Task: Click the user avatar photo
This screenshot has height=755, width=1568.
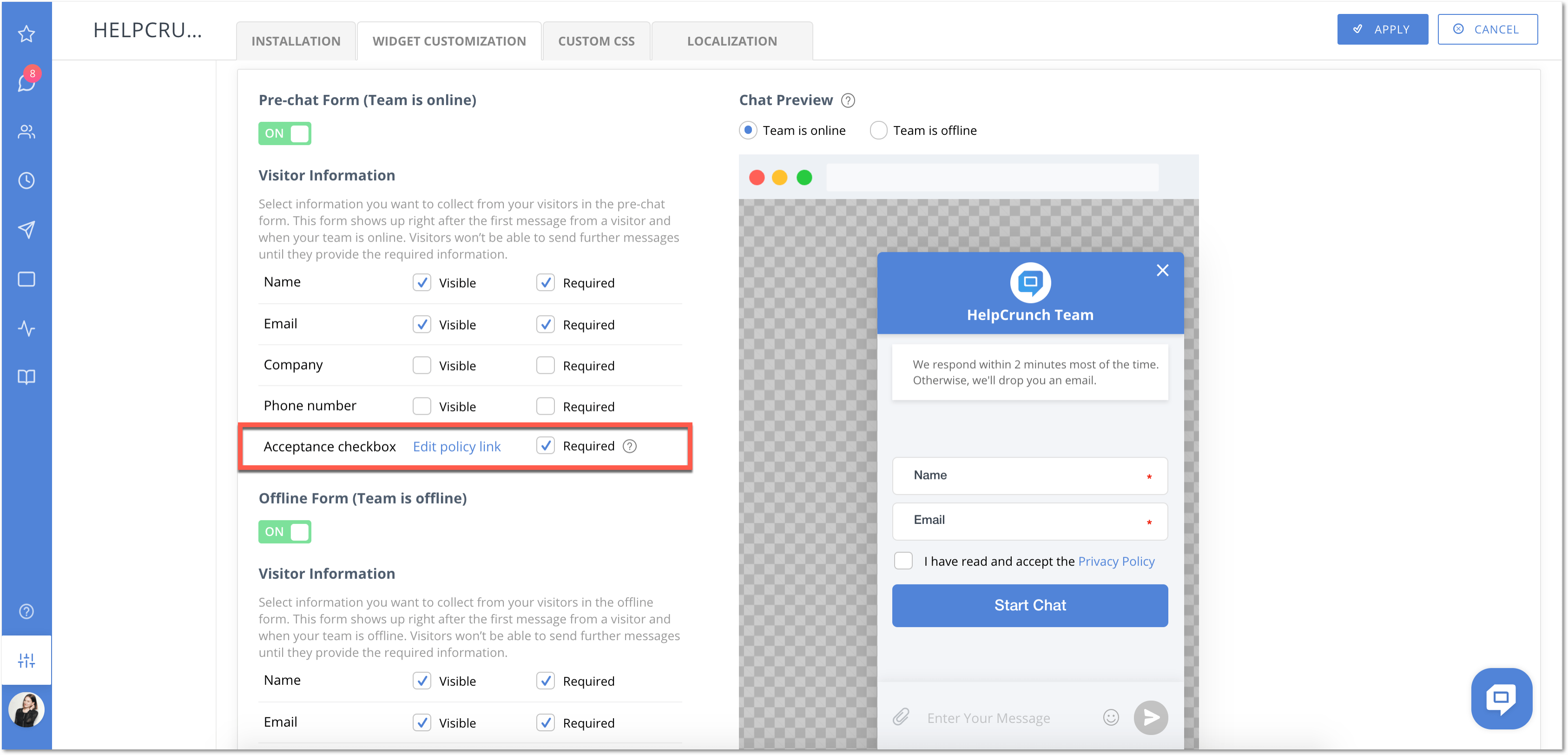Action: tap(26, 709)
